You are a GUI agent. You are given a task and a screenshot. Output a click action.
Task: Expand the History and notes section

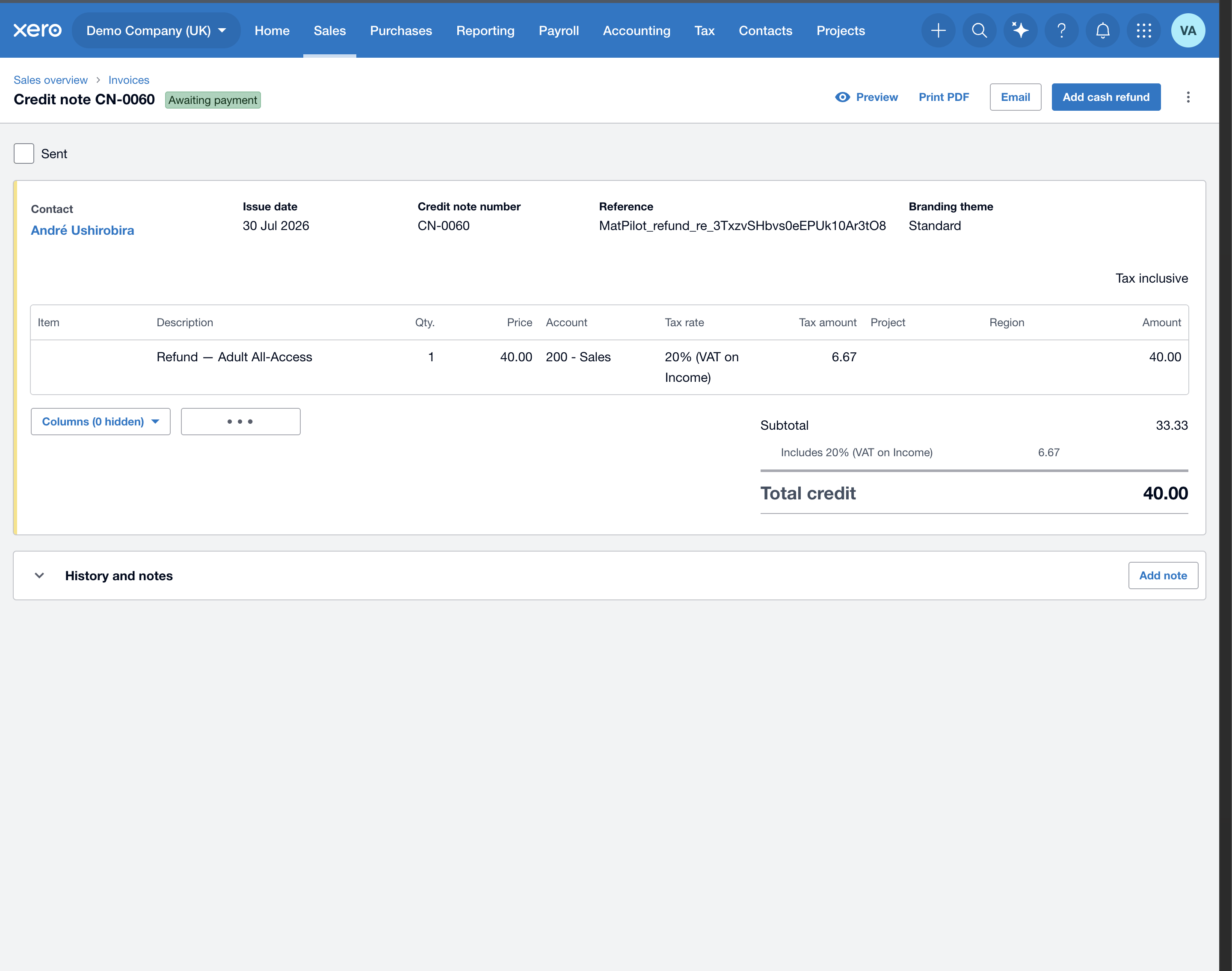pyautogui.click(x=39, y=576)
